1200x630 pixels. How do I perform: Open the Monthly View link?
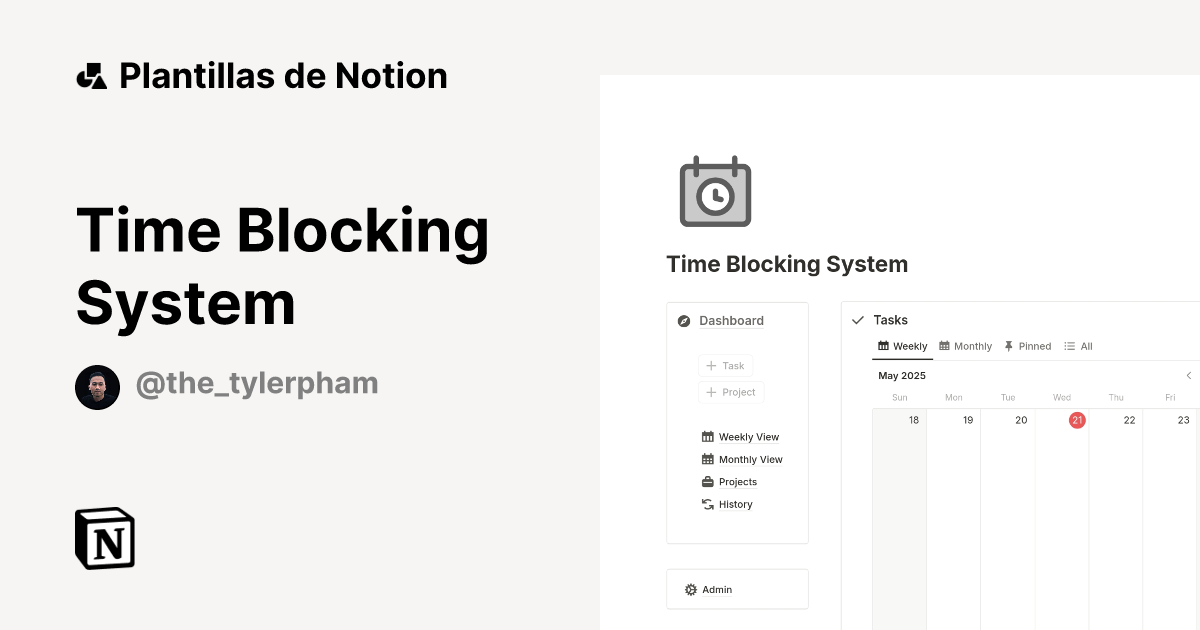click(750, 460)
